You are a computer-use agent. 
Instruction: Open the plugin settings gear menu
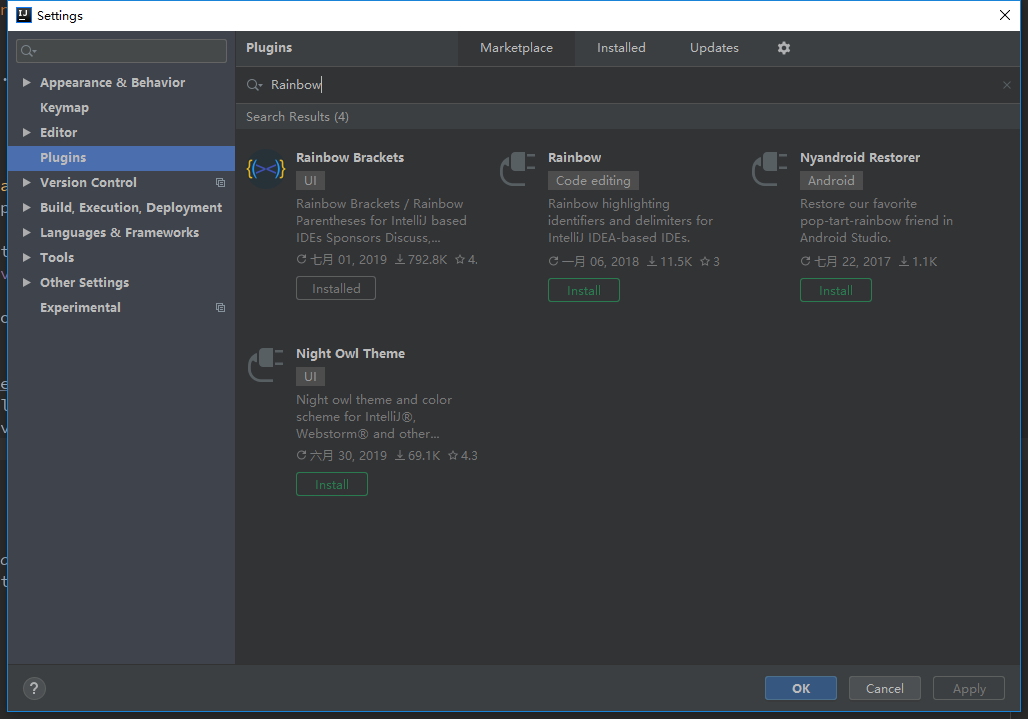click(x=784, y=47)
